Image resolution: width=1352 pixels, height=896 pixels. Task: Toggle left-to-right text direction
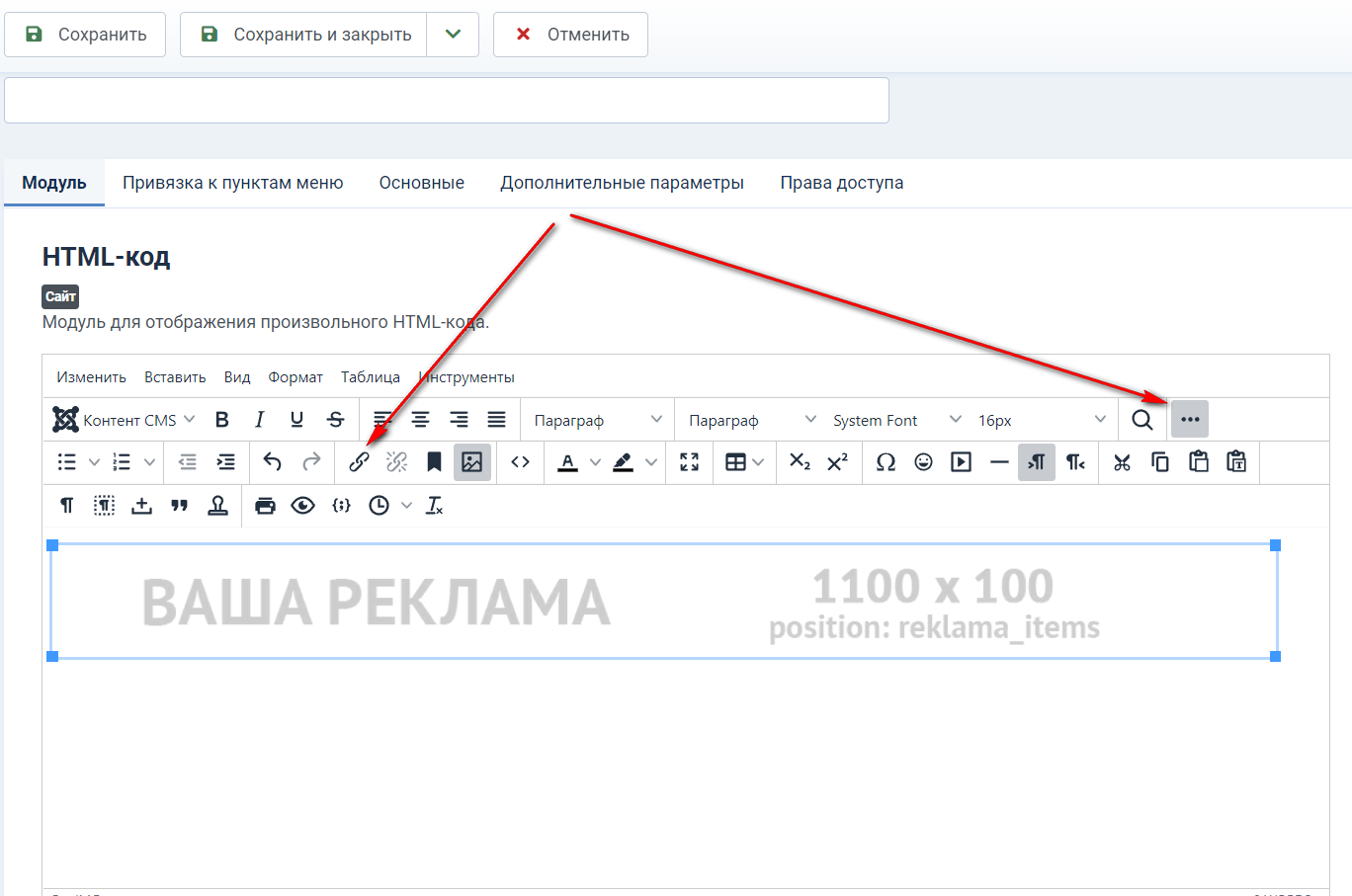click(1036, 462)
